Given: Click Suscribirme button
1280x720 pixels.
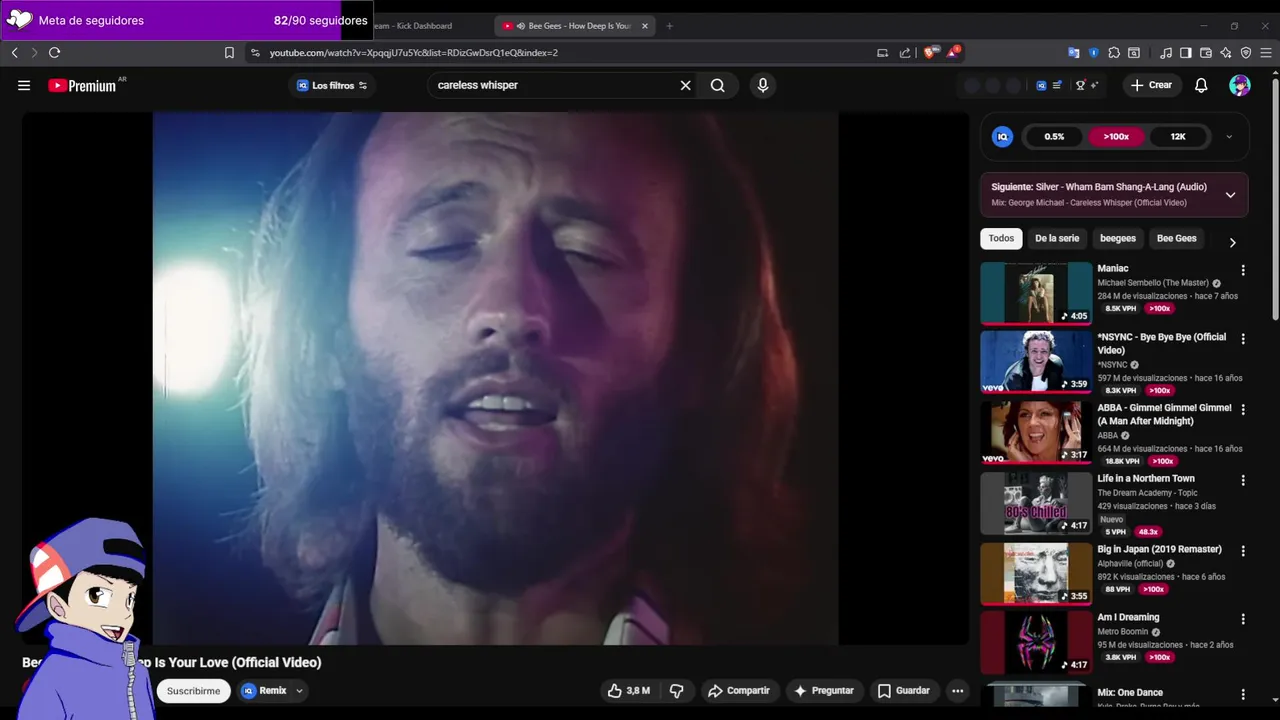Looking at the screenshot, I should 193,691.
